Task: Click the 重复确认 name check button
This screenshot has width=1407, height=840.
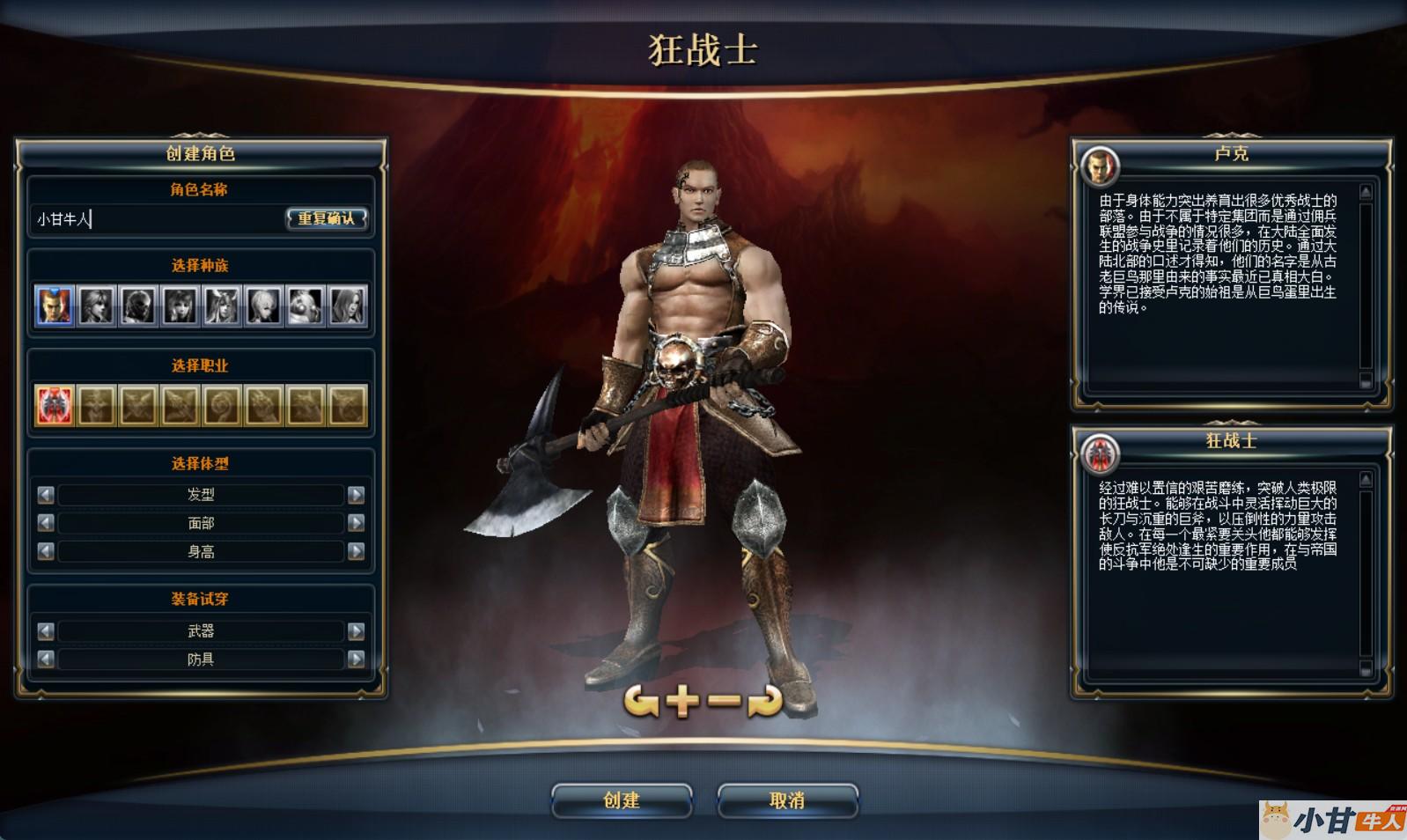Action: coord(327,218)
